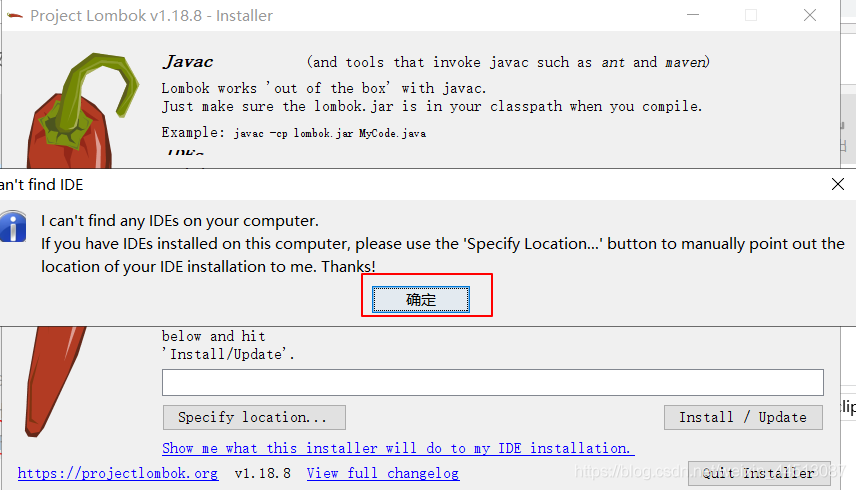Click the blue information icon in the dialog
This screenshot has width=856, height=490.
pyautogui.click(x=13, y=226)
